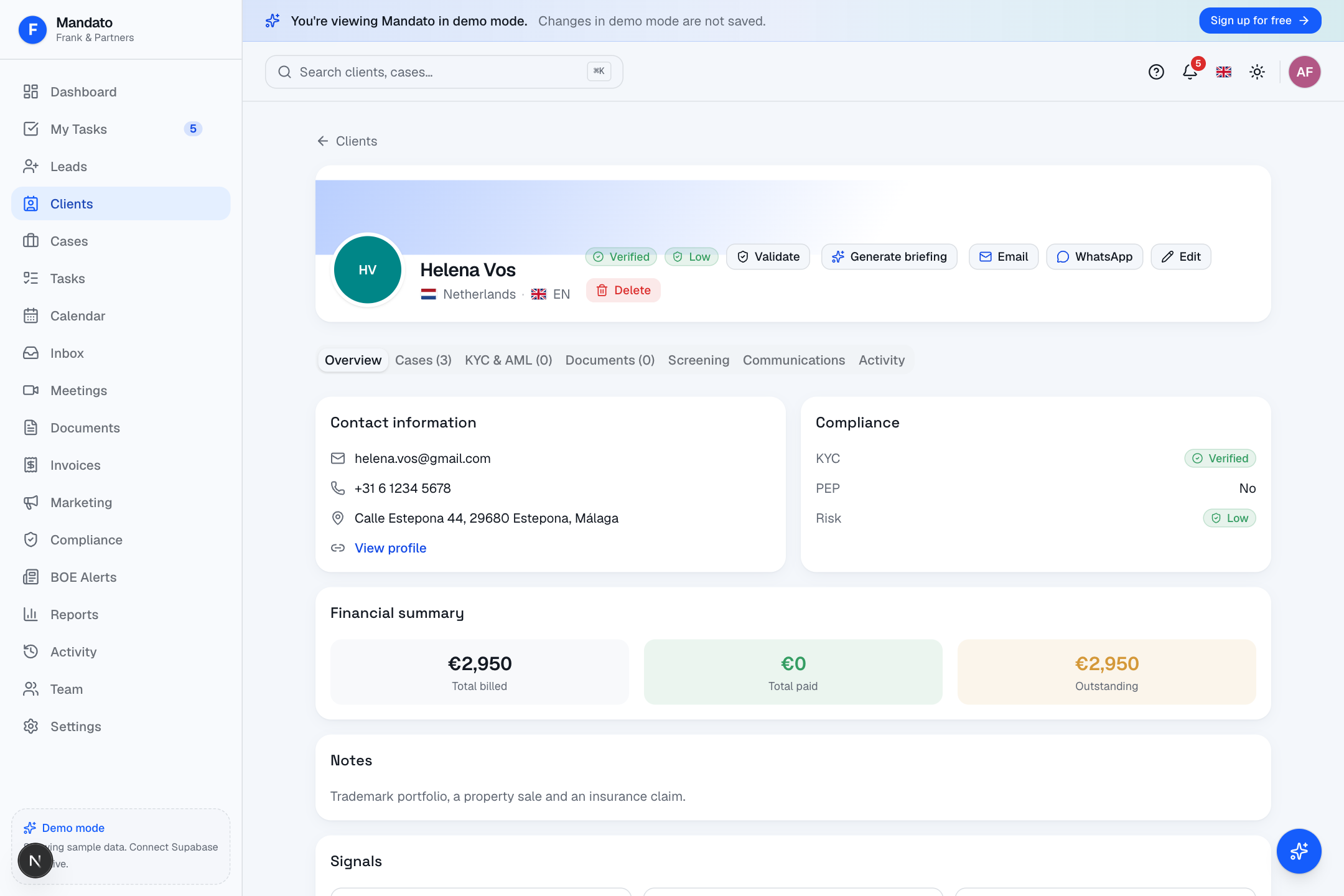Screen dimensions: 1344x896
Task: Click Generate briefing button
Action: coord(889,256)
